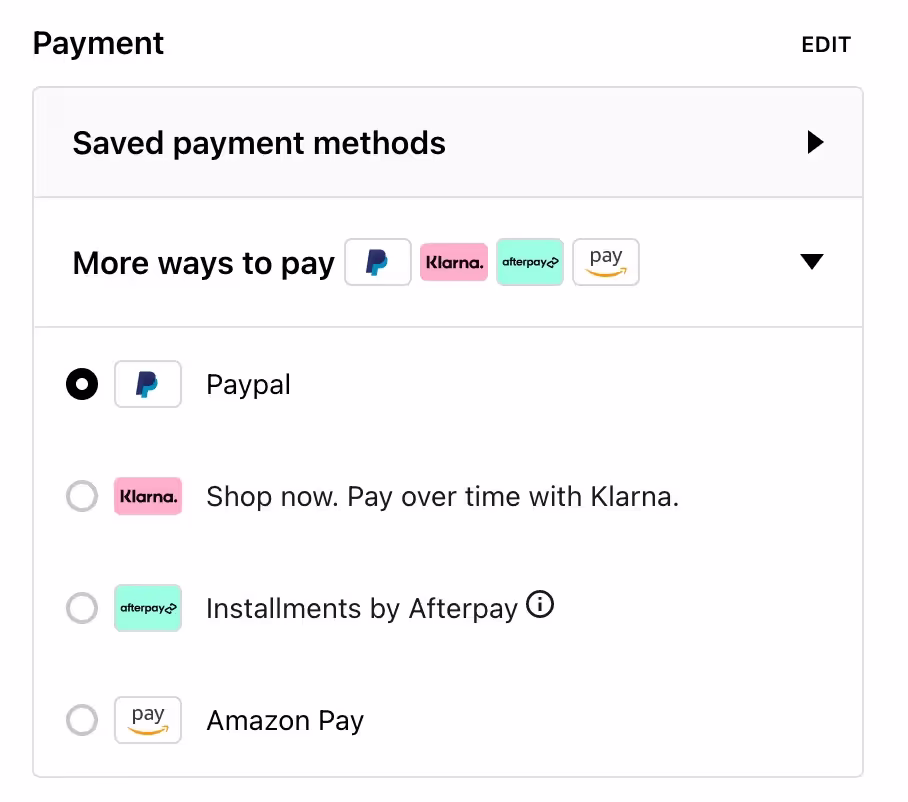Choose the Amazon Pay radio button
The width and height of the screenshot is (908, 802).
click(82, 720)
